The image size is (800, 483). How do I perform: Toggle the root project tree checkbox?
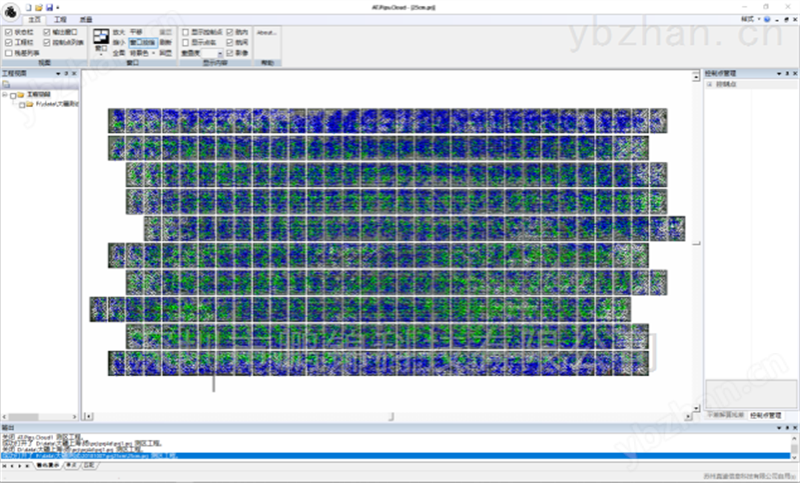pos(13,95)
